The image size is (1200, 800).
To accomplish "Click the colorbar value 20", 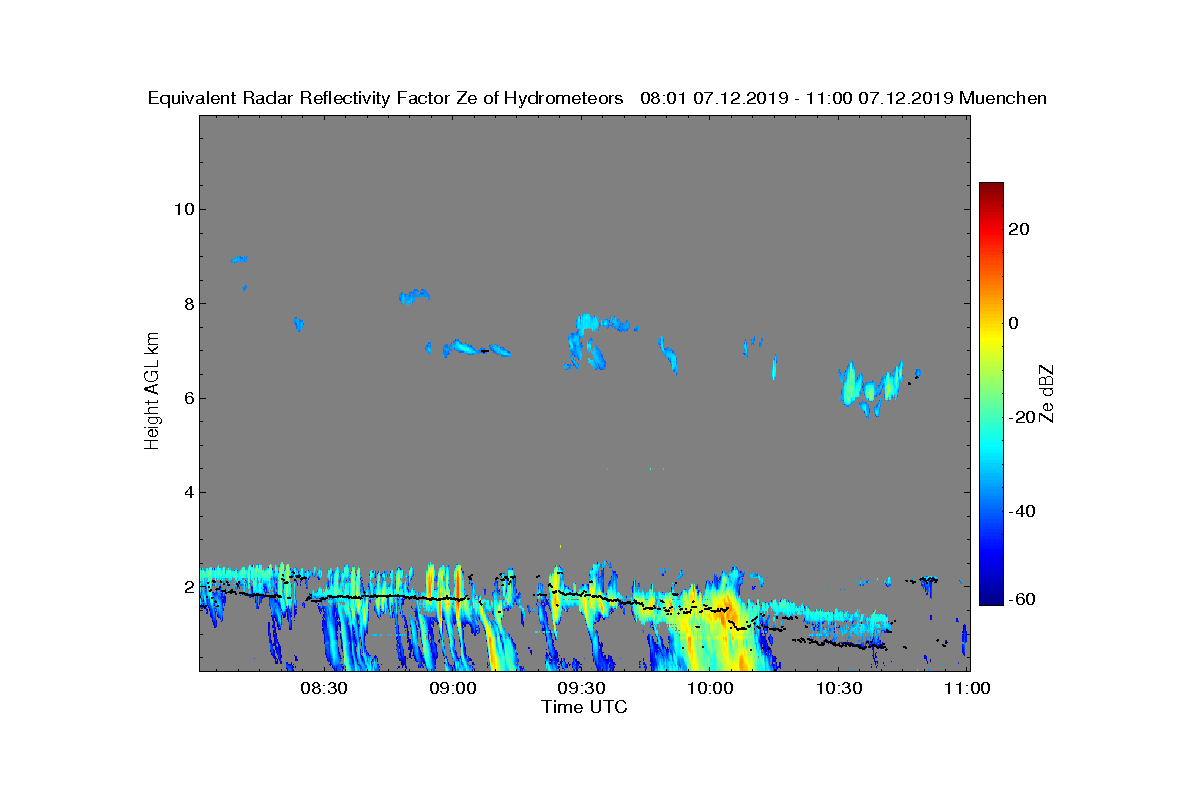I will point(1020,229).
